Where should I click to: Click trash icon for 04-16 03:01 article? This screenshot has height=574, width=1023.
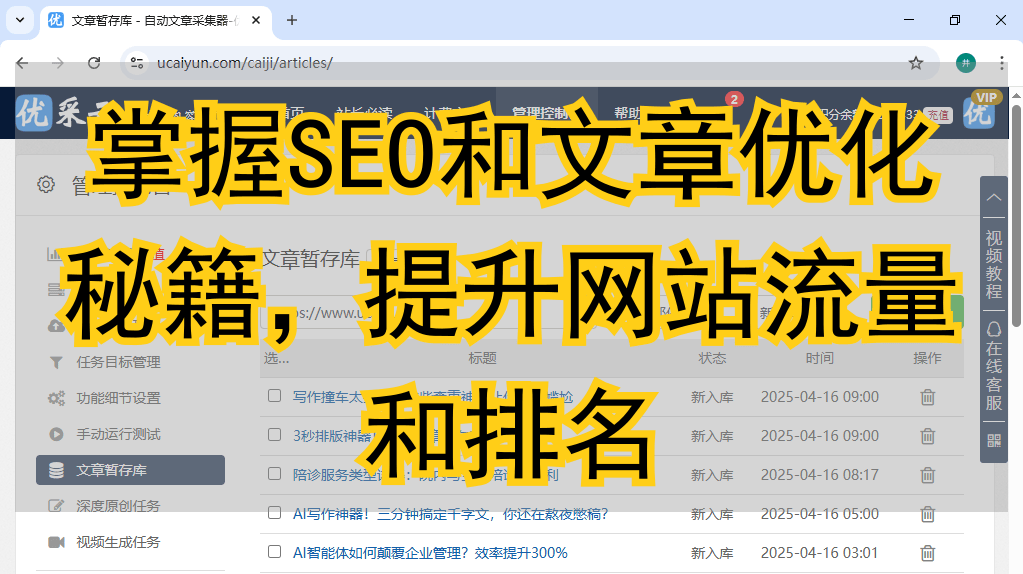tap(927, 553)
